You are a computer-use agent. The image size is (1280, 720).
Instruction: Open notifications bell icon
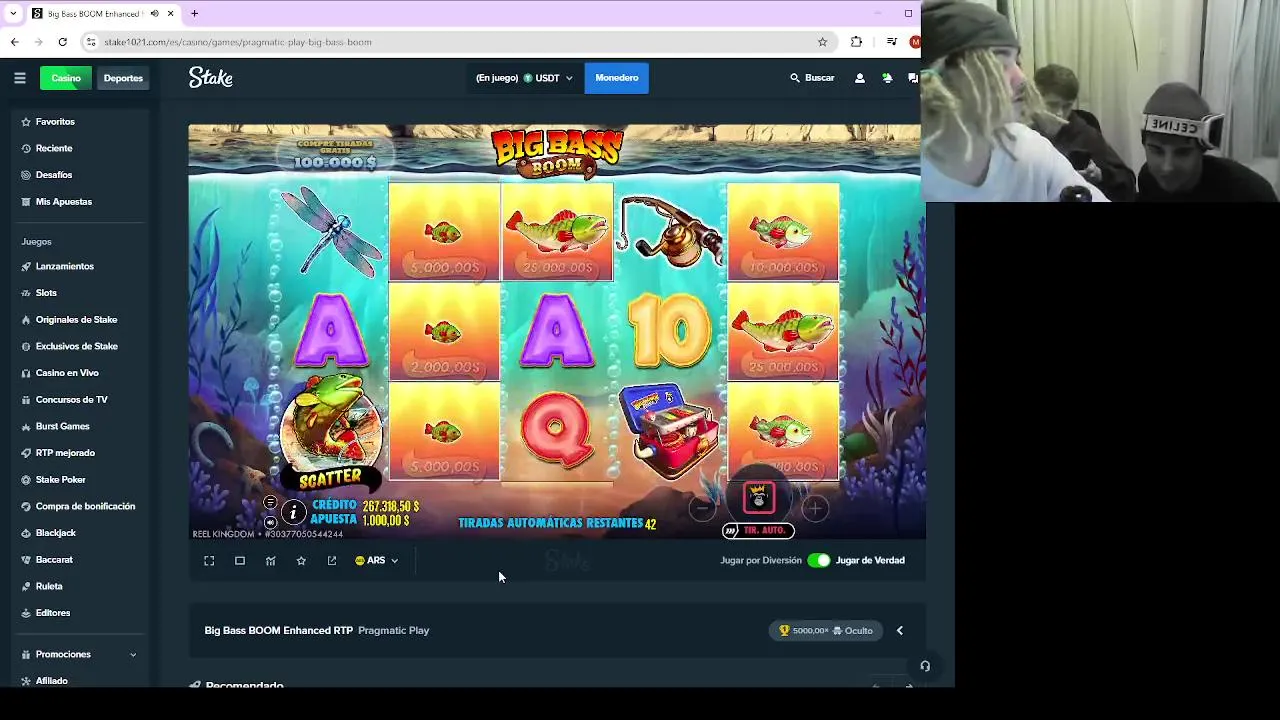point(887,78)
